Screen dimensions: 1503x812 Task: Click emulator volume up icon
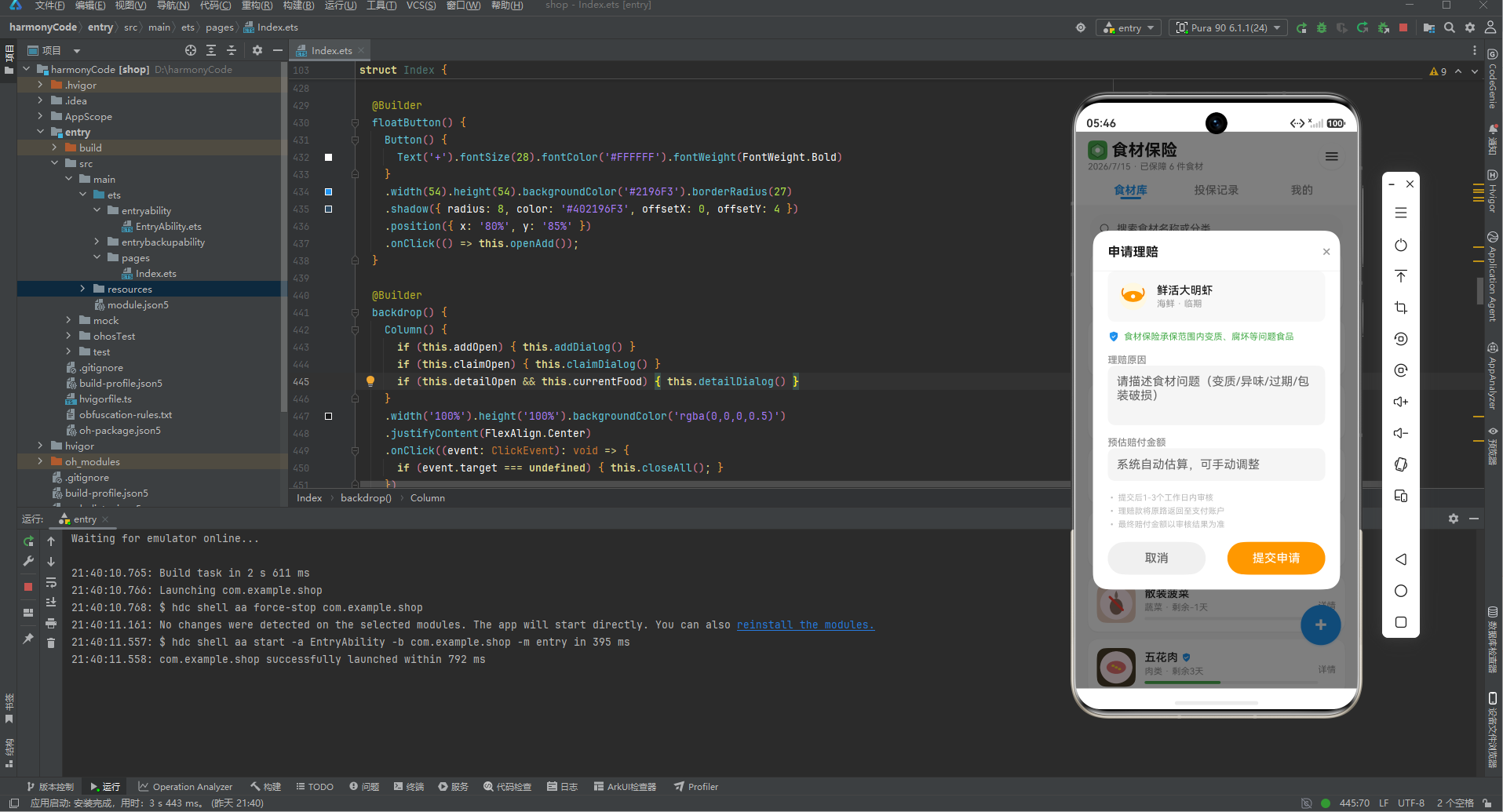1401,402
